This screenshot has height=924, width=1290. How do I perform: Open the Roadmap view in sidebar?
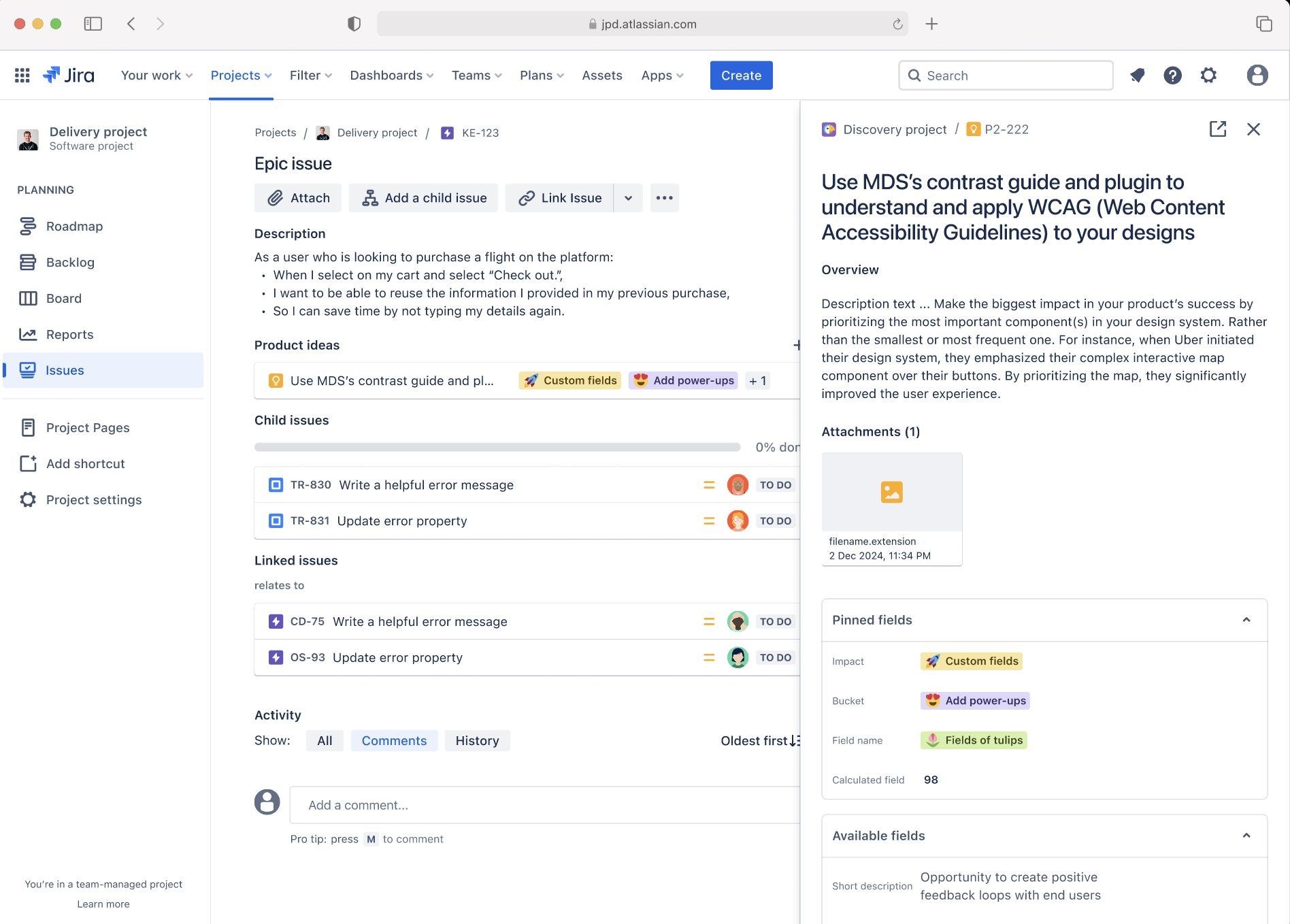coord(74,226)
